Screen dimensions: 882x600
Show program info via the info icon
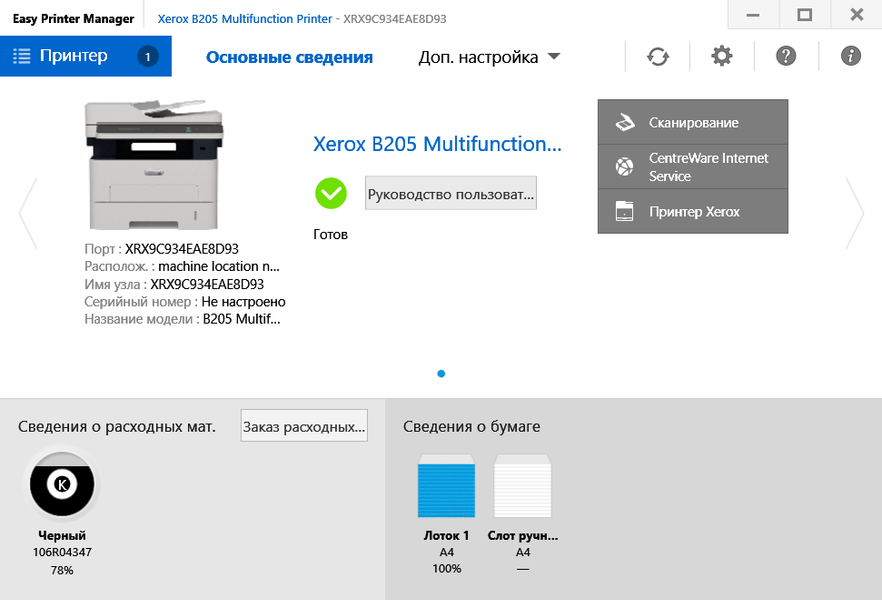pyautogui.click(x=850, y=56)
